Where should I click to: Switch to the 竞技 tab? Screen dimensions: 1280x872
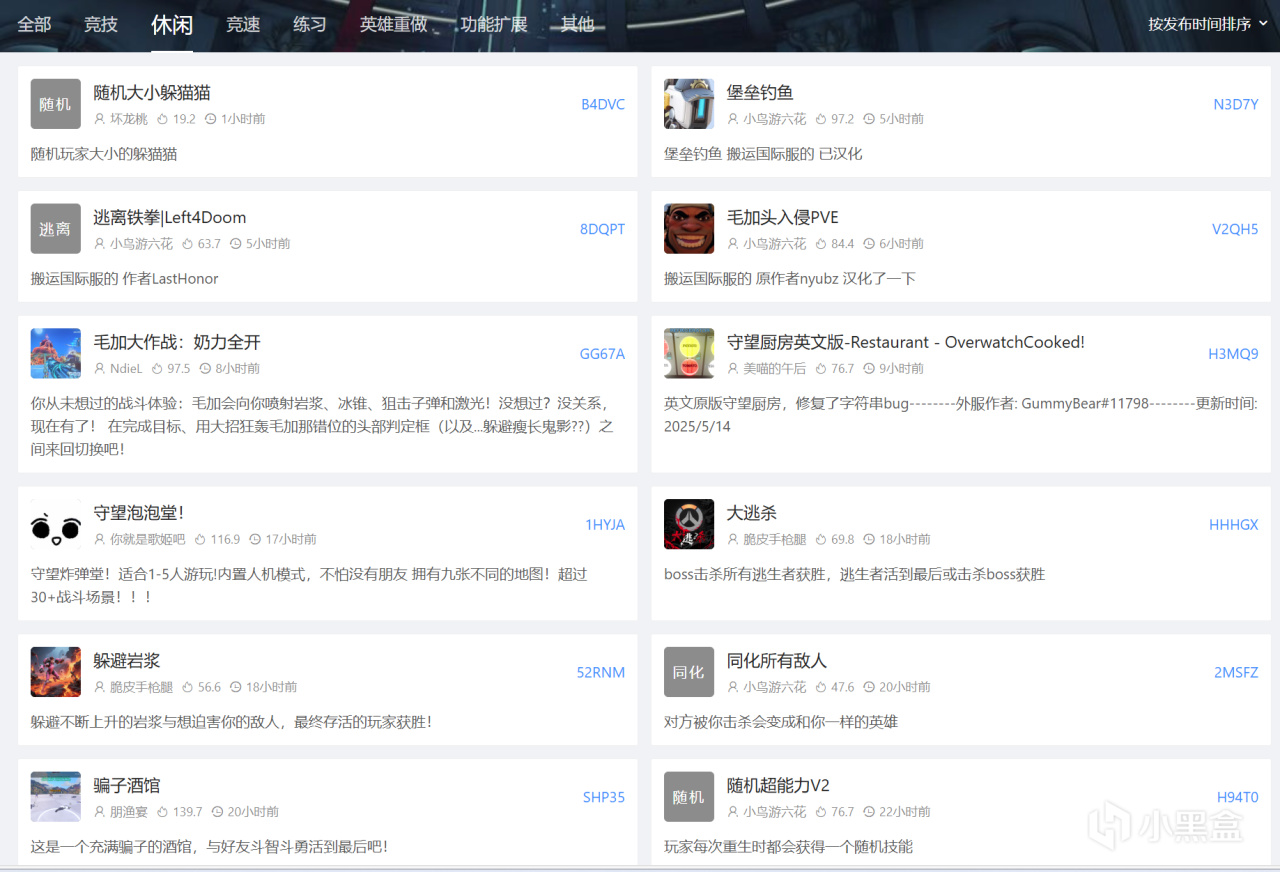coord(101,24)
